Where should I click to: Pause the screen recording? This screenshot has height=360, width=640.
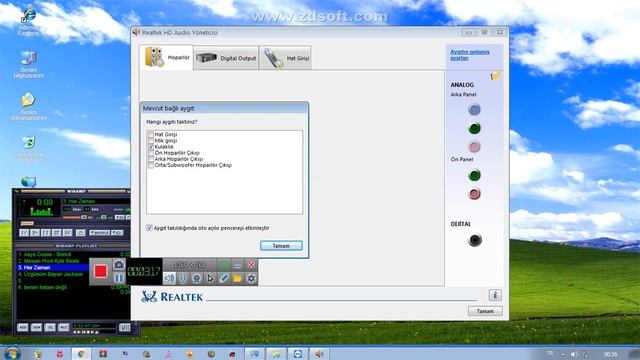coord(119,278)
